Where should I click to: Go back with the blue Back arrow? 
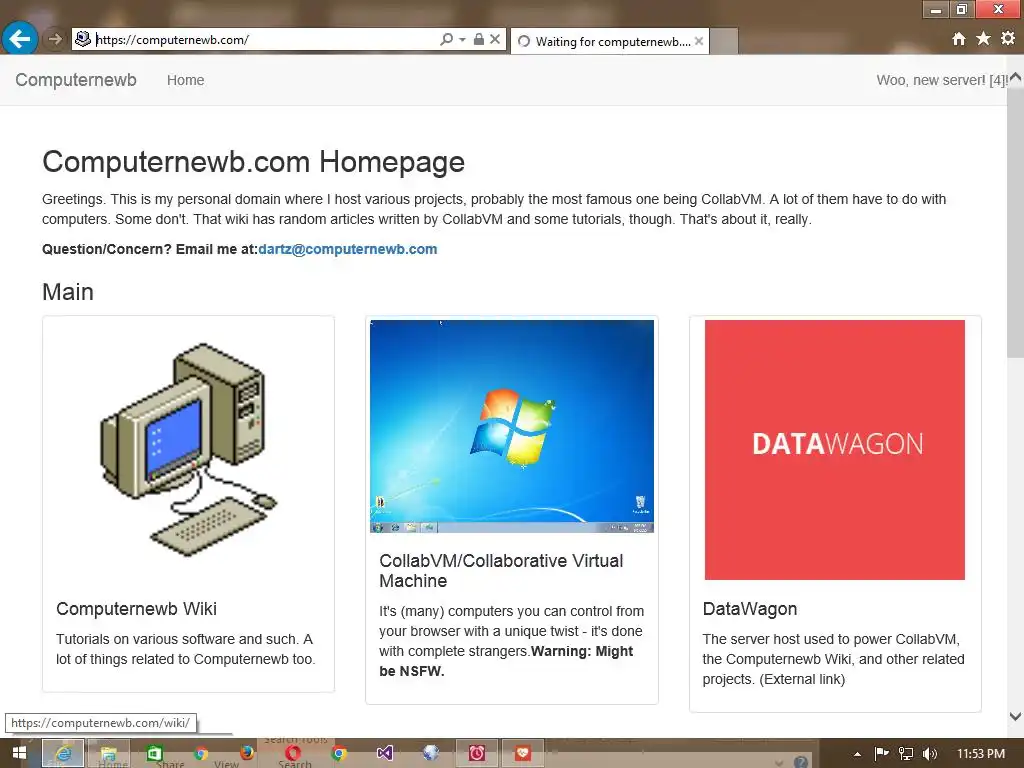pyautogui.click(x=20, y=39)
